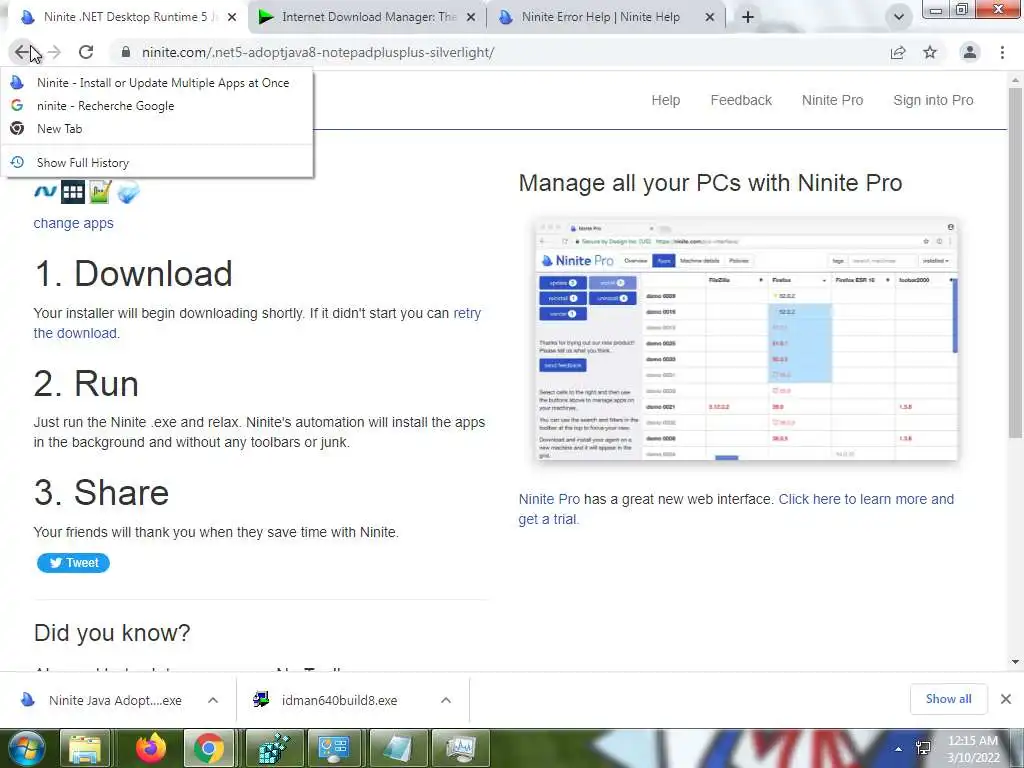Bookmark this page with the star icon

(930, 52)
